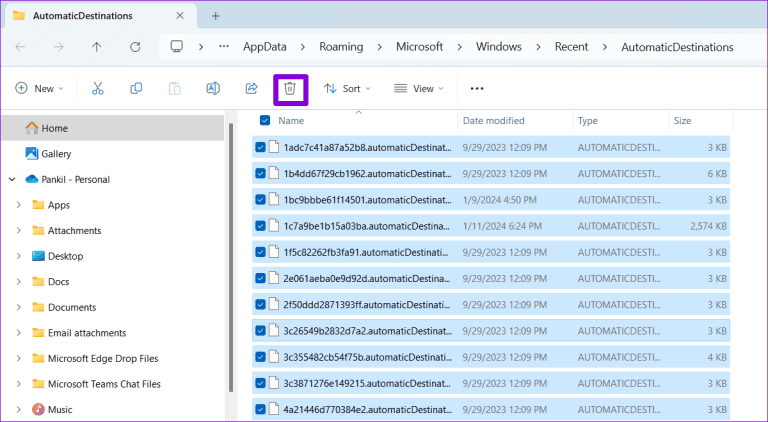Click AppData in the address bar

pyautogui.click(x=264, y=47)
